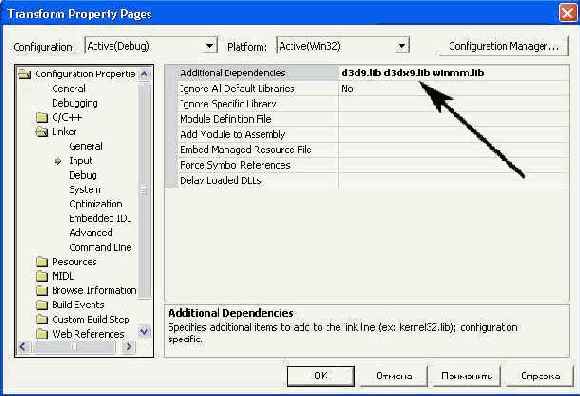
Task: Click the Build Events folder icon
Action: pos(42,305)
